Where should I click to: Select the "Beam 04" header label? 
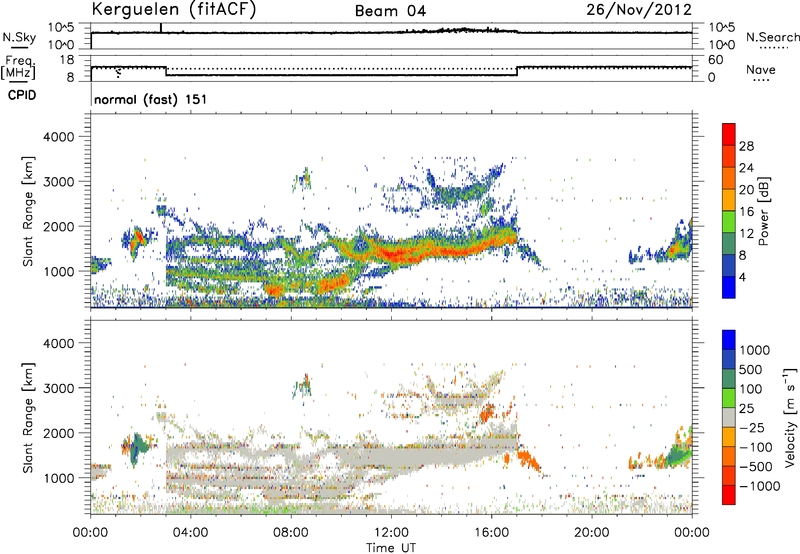click(x=390, y=11)
